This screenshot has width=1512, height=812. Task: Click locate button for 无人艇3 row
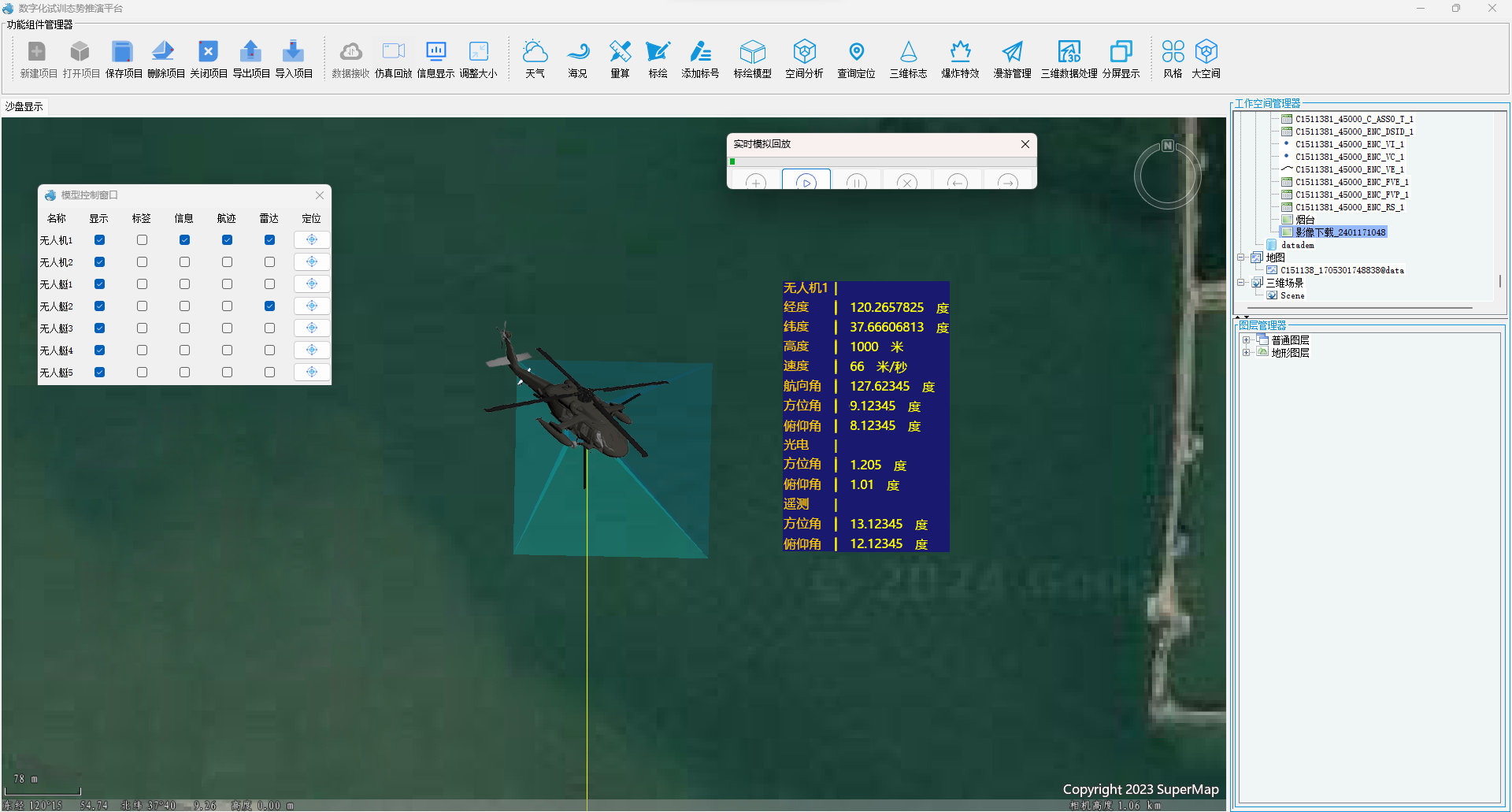(312, 328)
